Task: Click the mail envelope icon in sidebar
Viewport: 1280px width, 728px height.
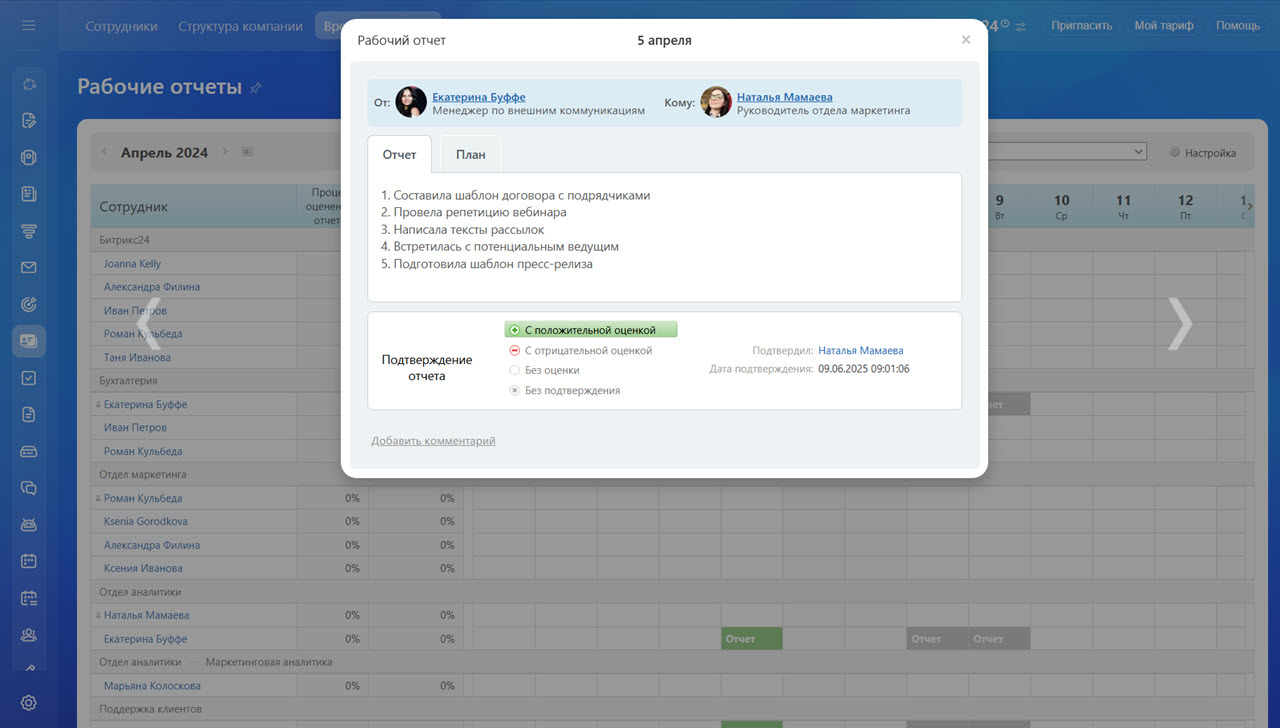Action: 29,267
